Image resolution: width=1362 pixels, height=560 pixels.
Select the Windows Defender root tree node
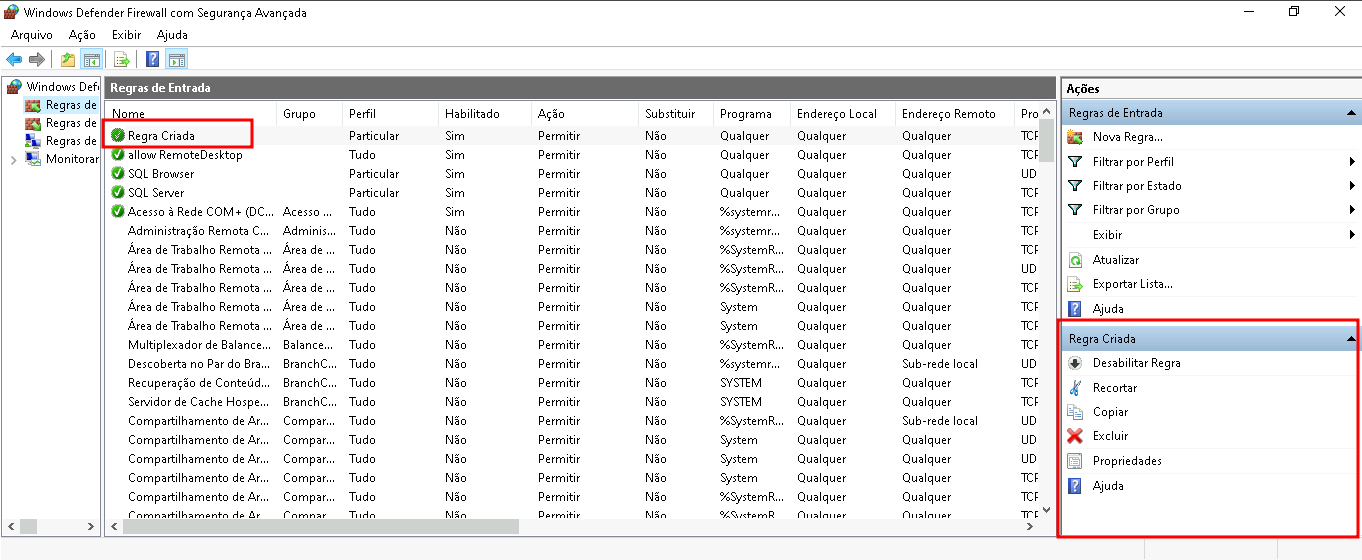pos(54,87)
